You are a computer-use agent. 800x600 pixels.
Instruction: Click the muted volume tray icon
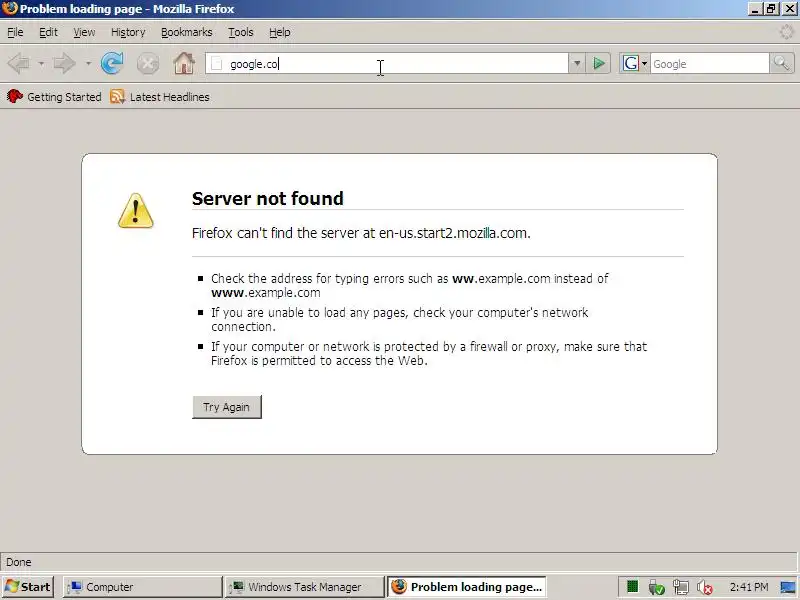click(705, 587)
